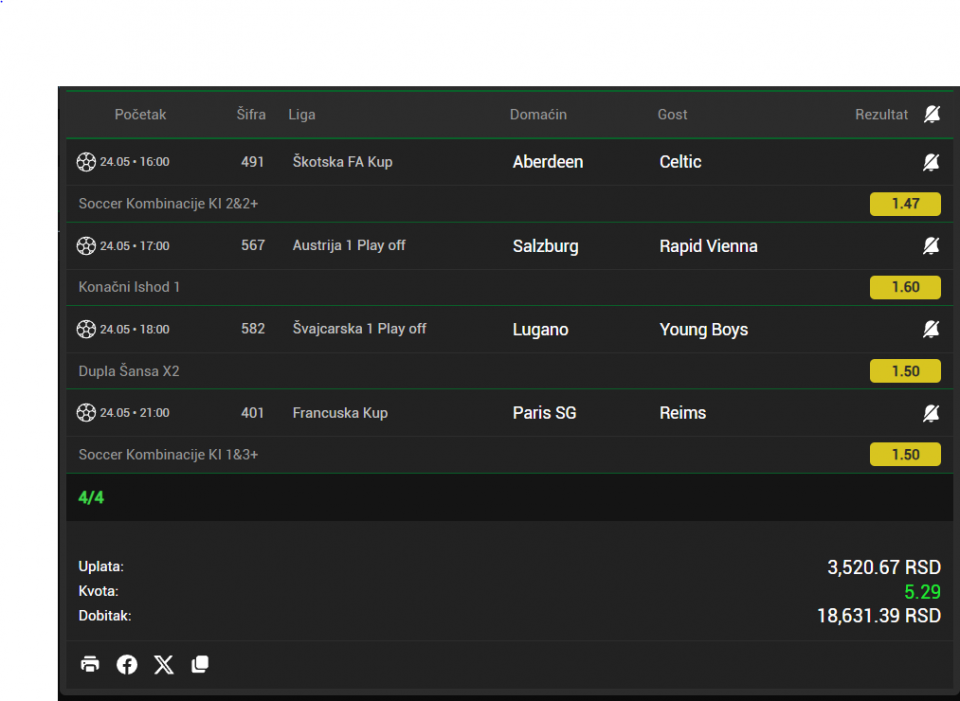This screenshot has width=960, height=701.
Task: Click the Domaćin column header
Action: [538, 114]
